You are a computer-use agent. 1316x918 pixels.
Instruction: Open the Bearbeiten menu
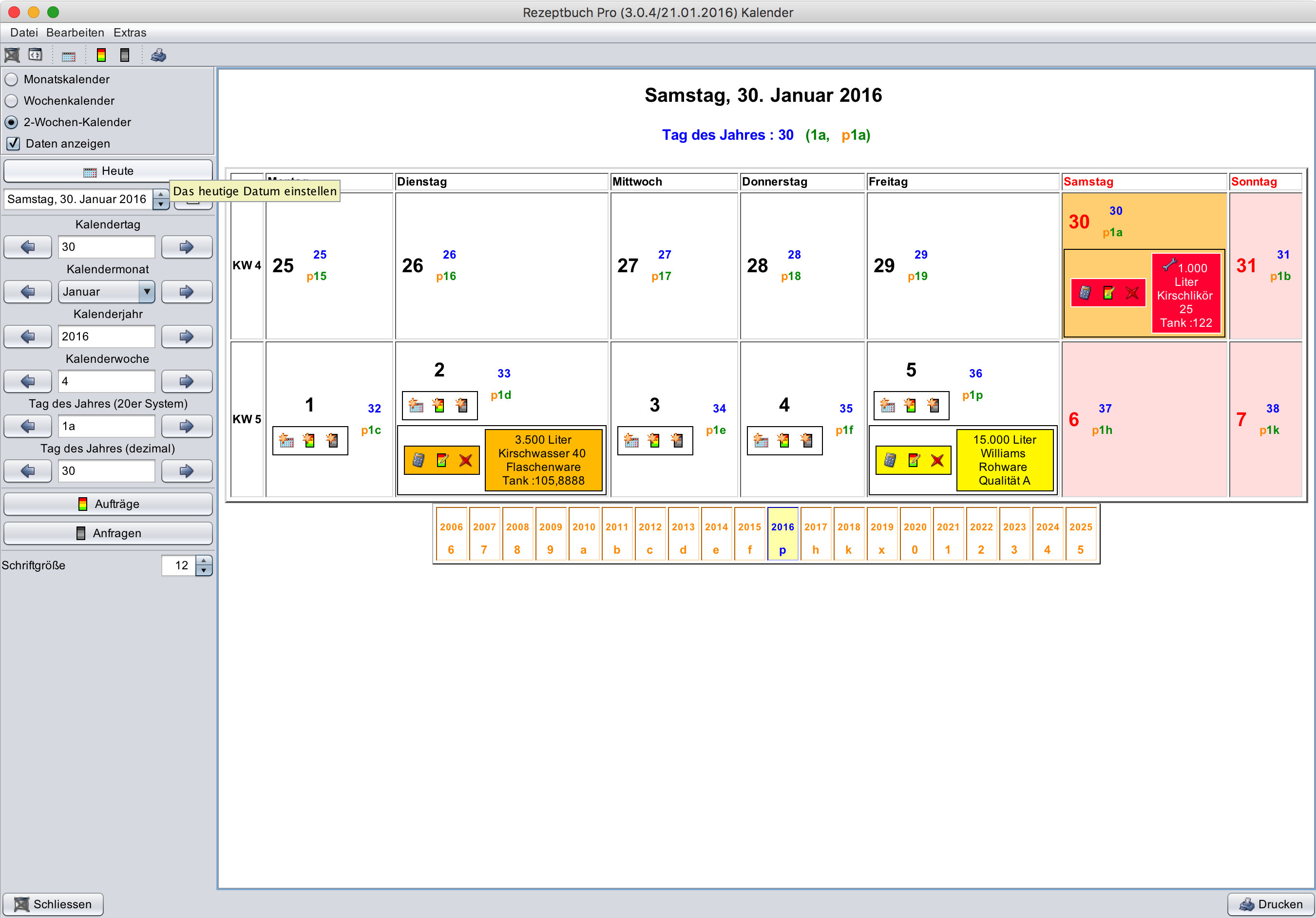(75, 33)
